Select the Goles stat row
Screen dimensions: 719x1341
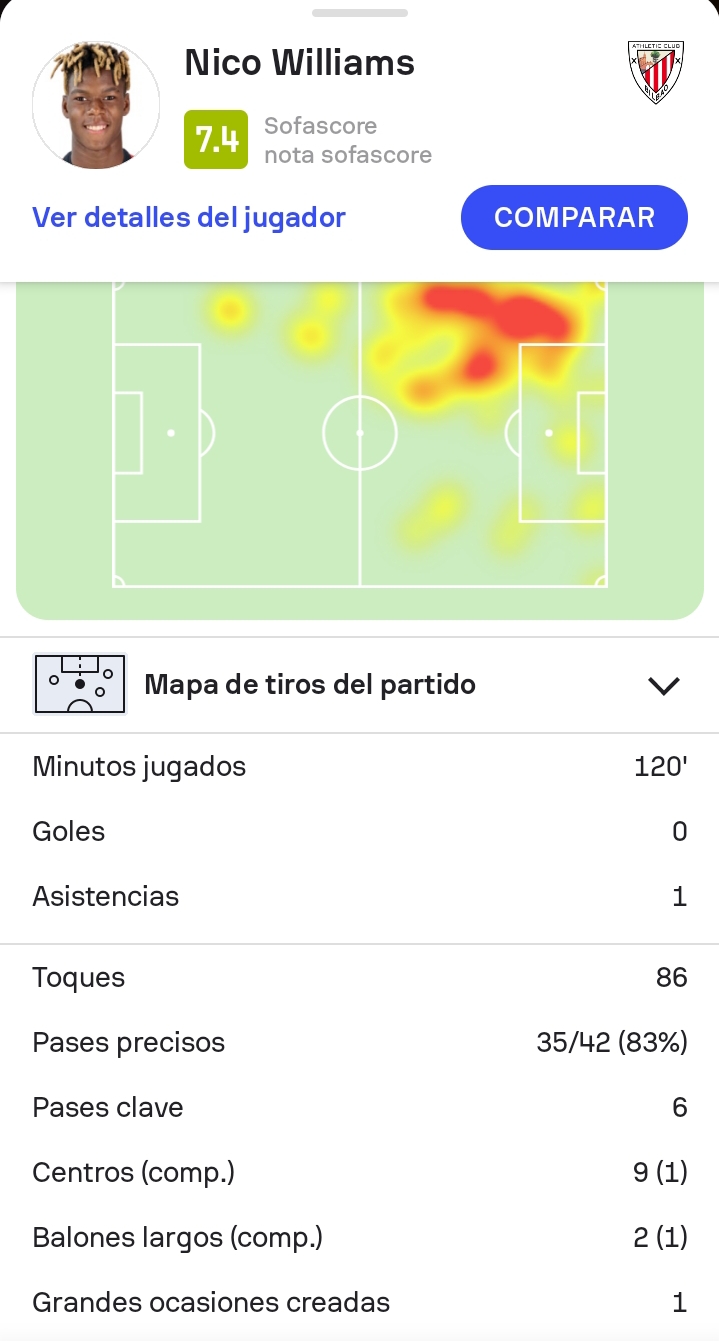point(359,832)
